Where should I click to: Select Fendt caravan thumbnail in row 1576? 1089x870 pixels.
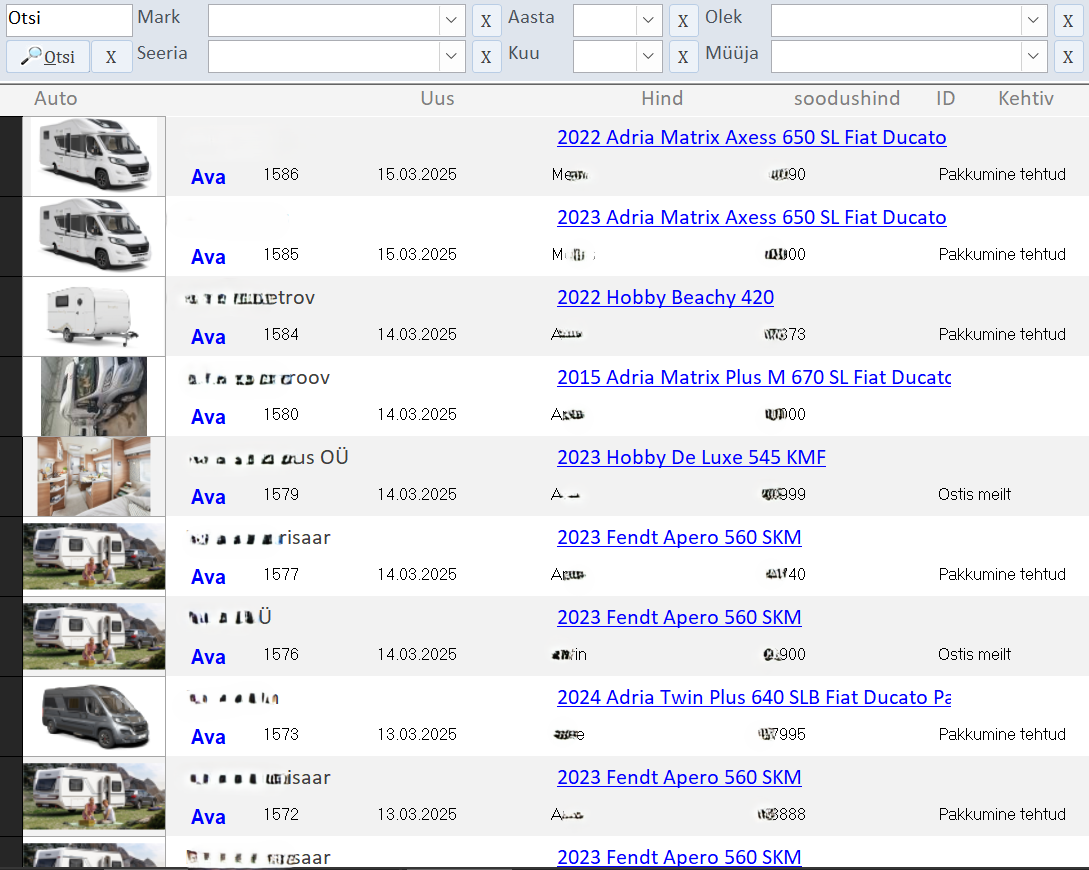[x=94, y=636]
